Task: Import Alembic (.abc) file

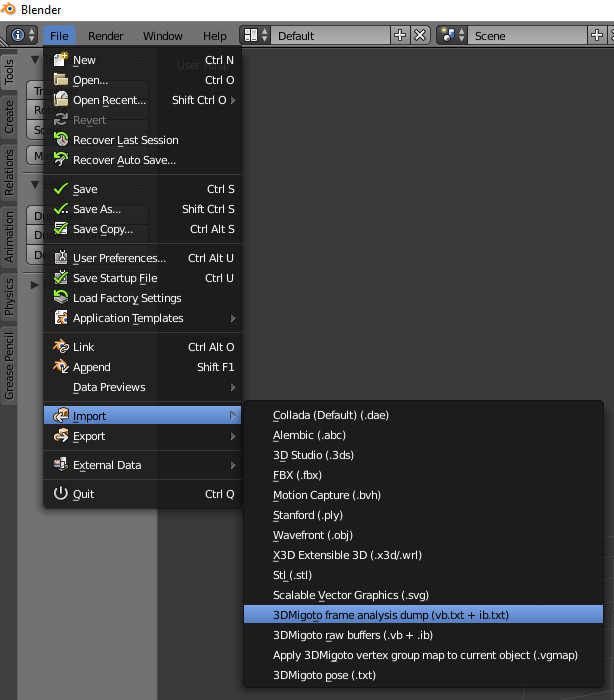Action: [x=423, y=435]
